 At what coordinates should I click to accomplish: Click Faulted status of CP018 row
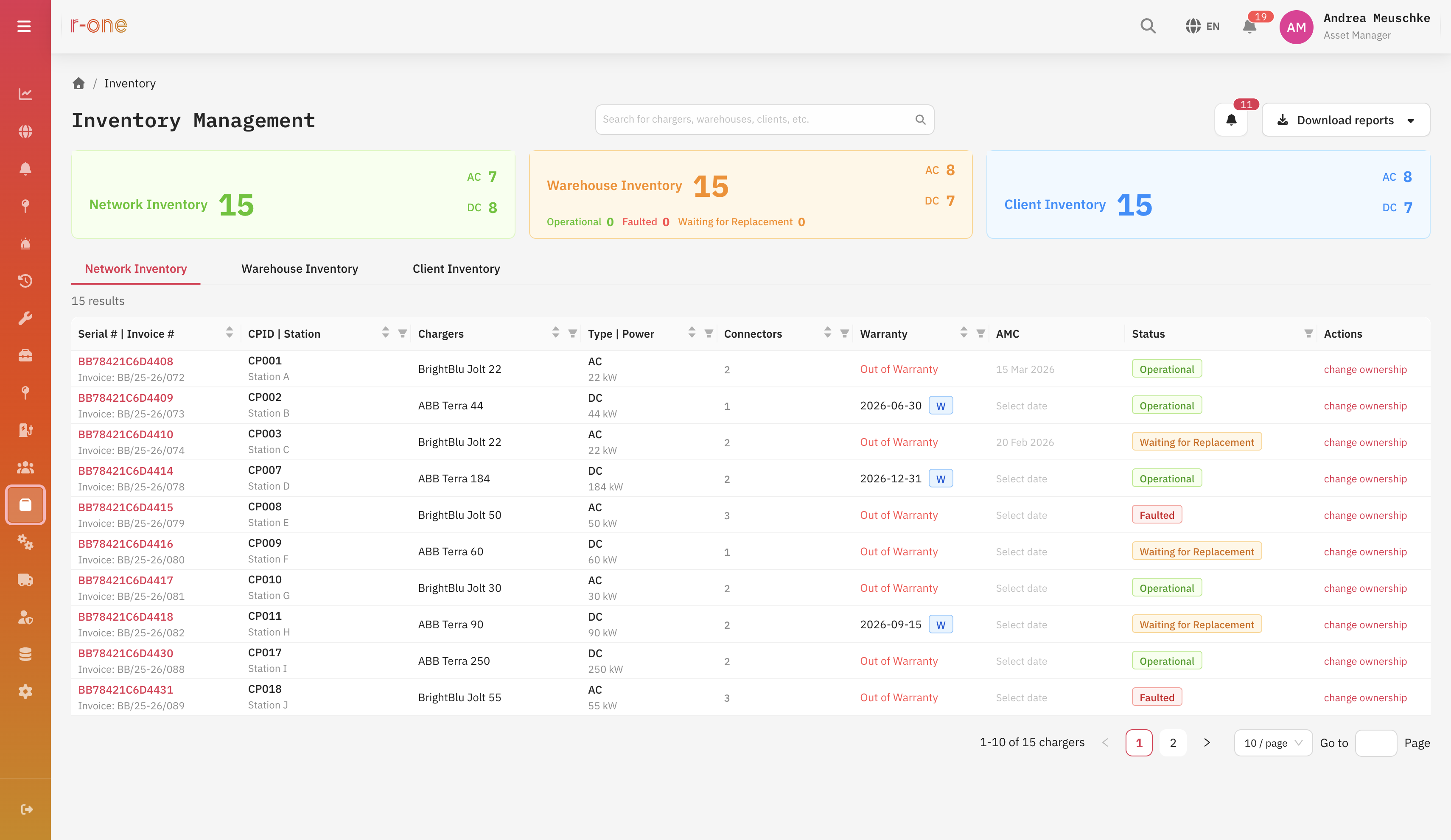pyautogui.click(x=1157, y=697)
